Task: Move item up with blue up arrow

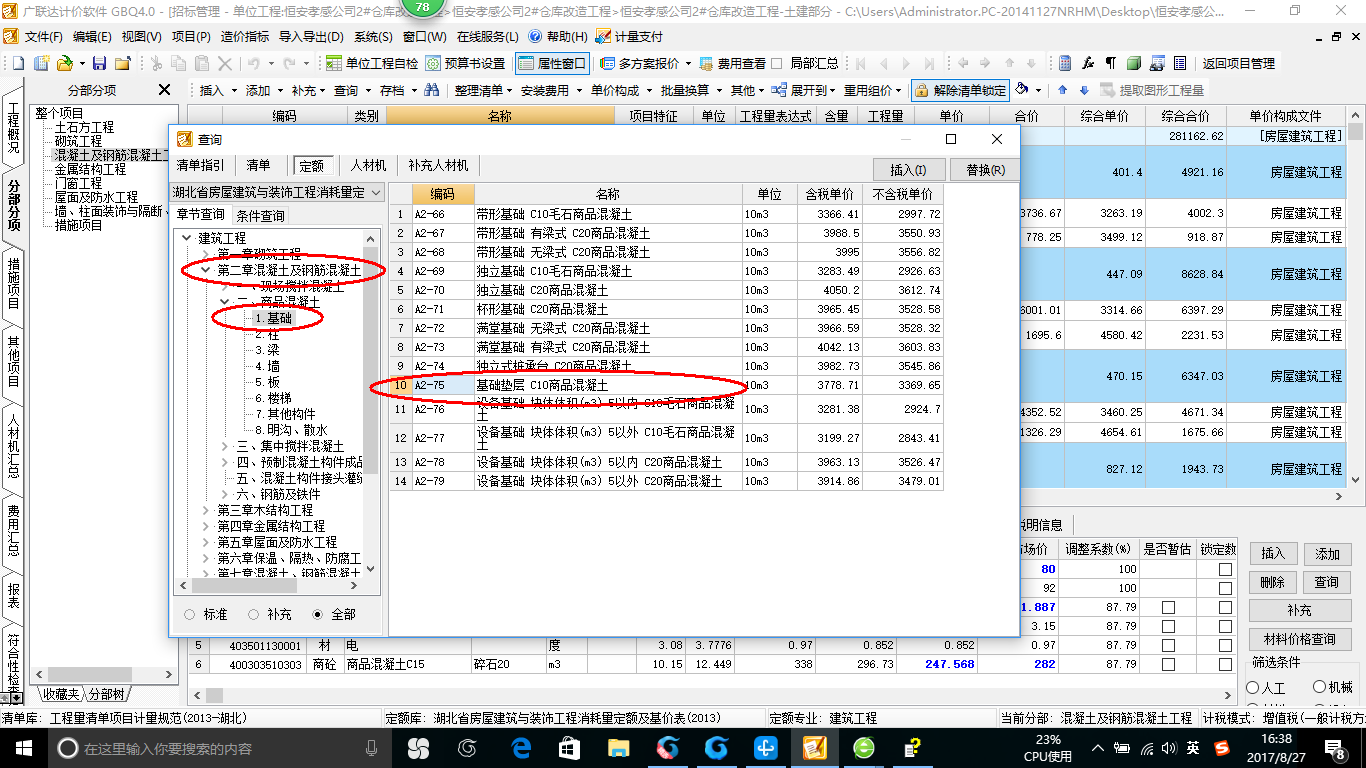Action: point(1062,90)
